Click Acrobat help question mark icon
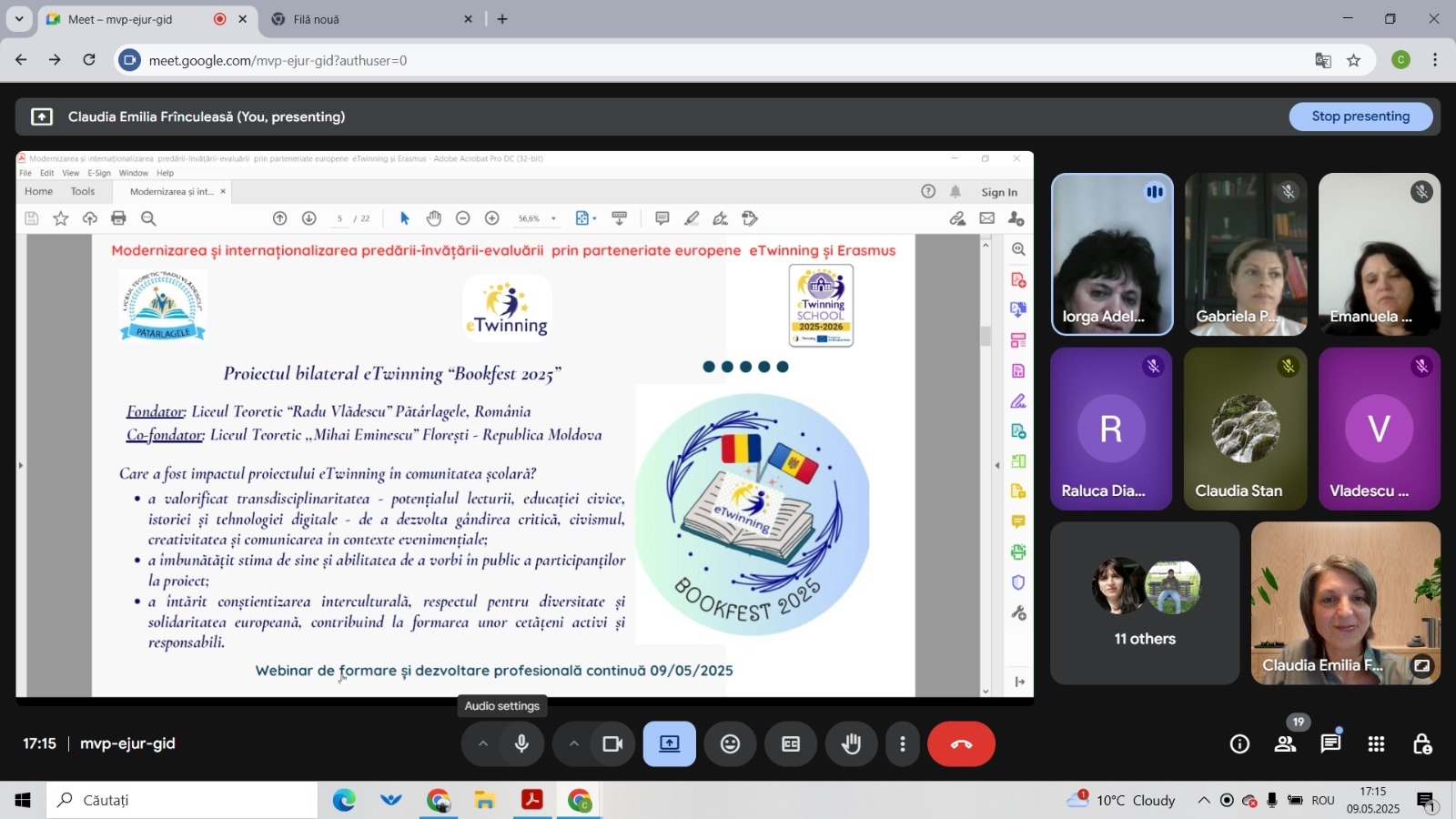The height and width of the screenshot is (819, 1456). (928, 191)
